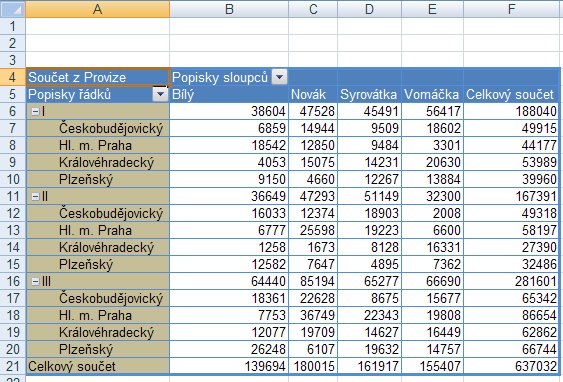Click the cell with value 25598
Screen dimensions: 563x382
(313, 230)
